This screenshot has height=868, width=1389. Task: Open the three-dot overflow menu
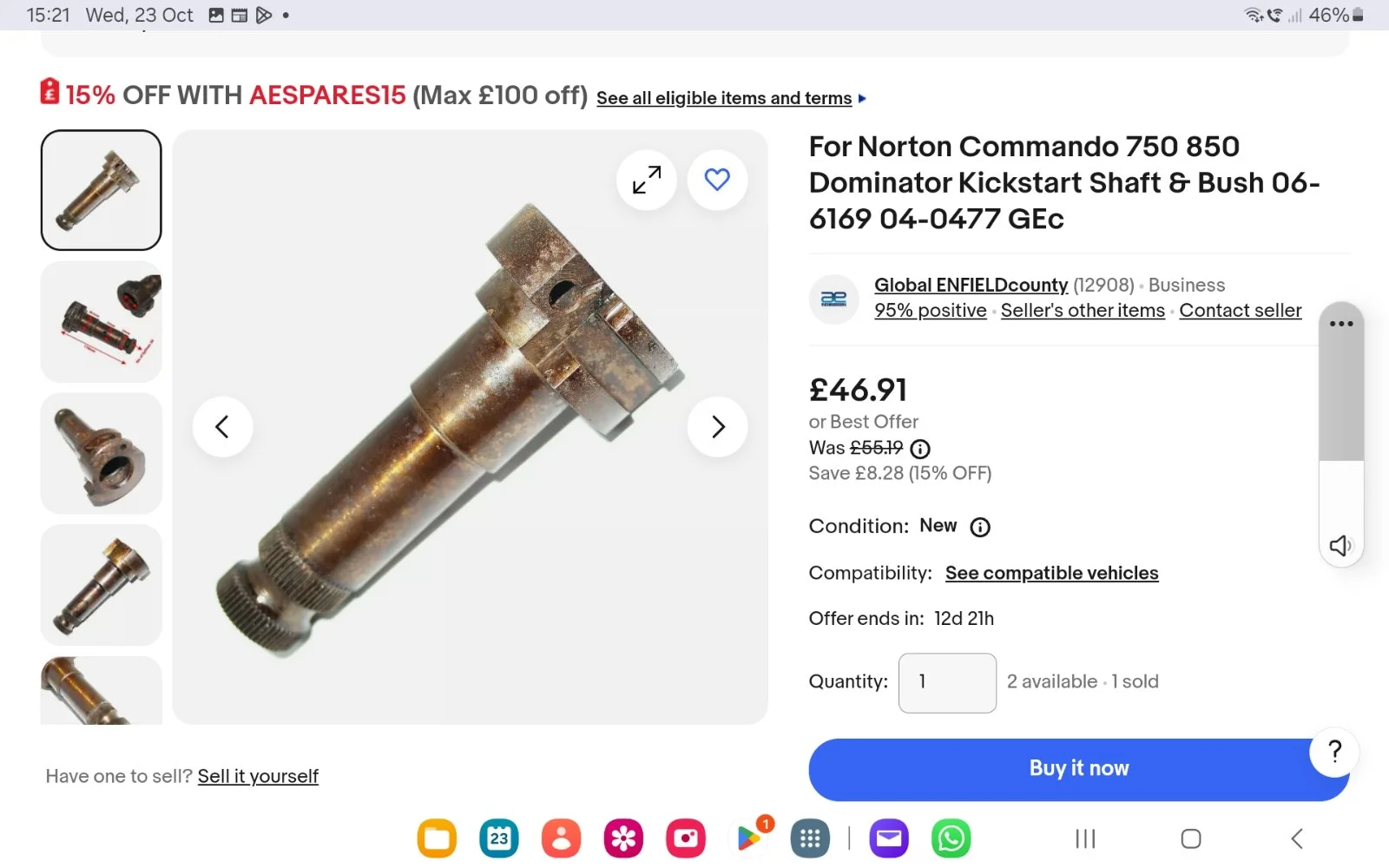[x=1341, y=323]
